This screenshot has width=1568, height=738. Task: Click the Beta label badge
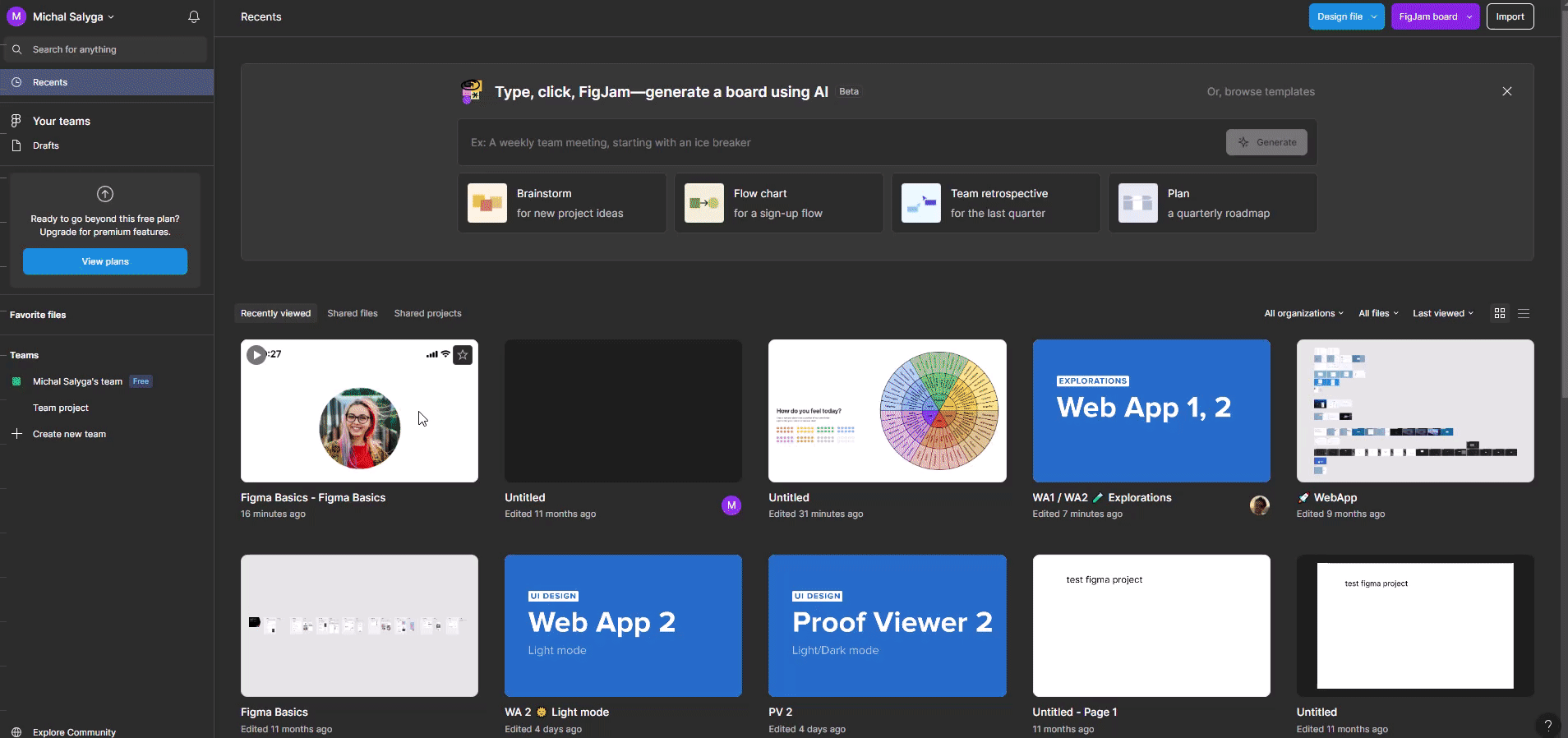(x=849, y=91)
